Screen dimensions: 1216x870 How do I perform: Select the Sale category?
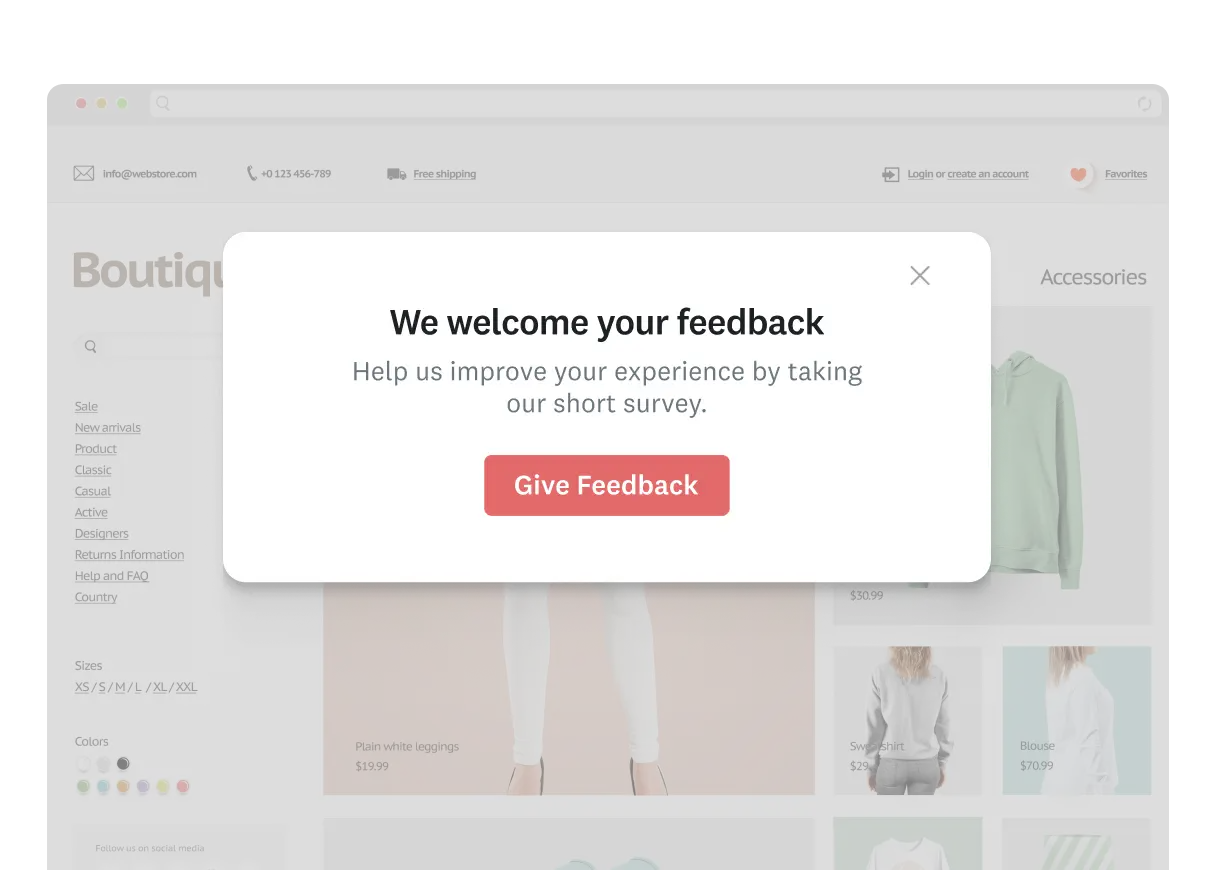(x=86, y=406)
